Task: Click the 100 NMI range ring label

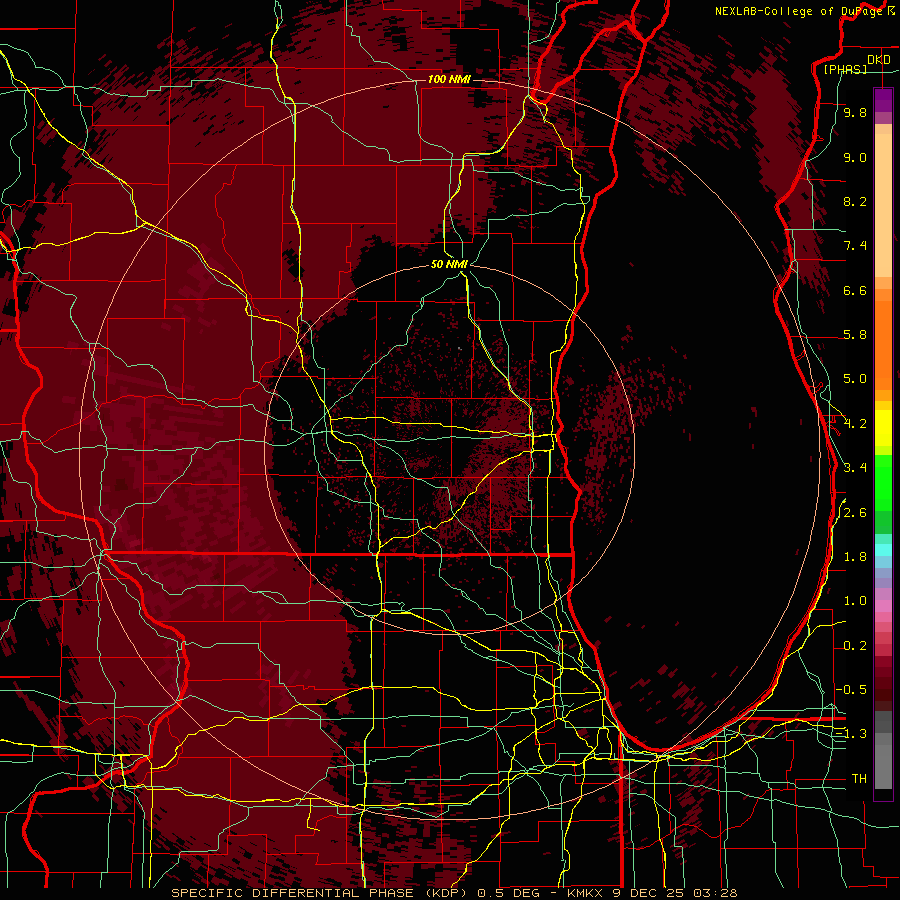Action: coord(449,79)
